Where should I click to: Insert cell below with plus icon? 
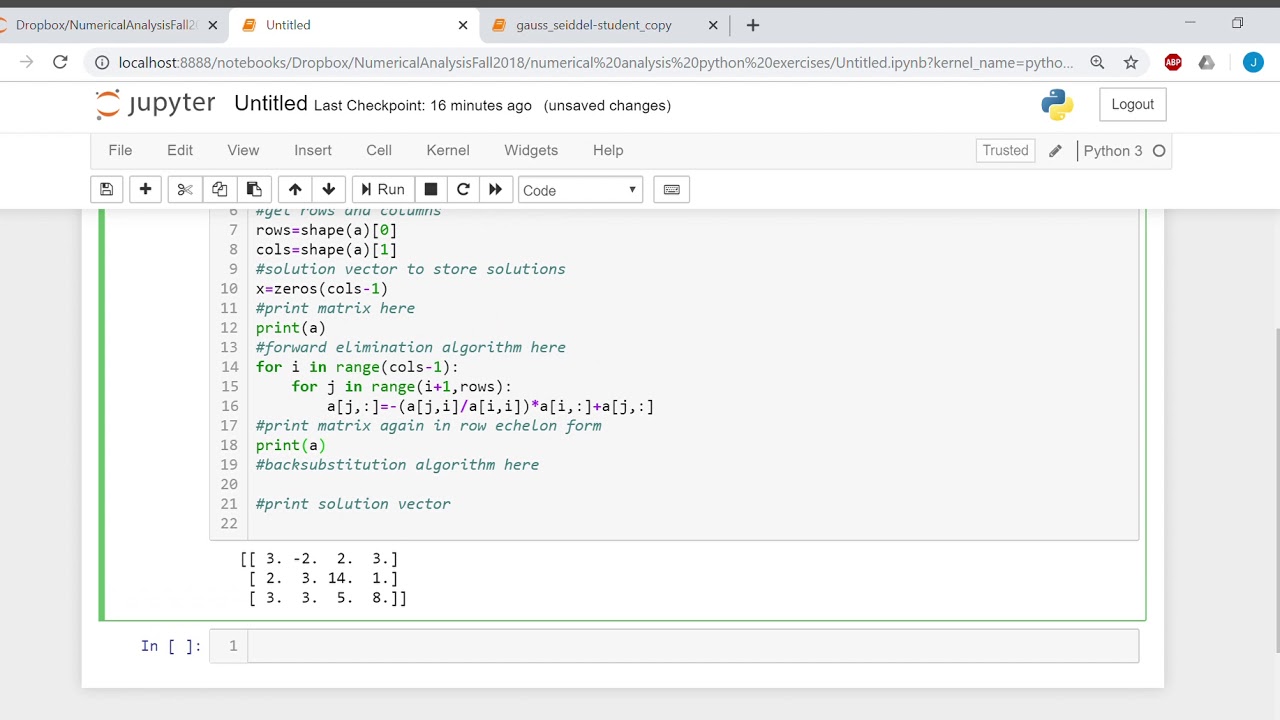click(x=145, y=190)
